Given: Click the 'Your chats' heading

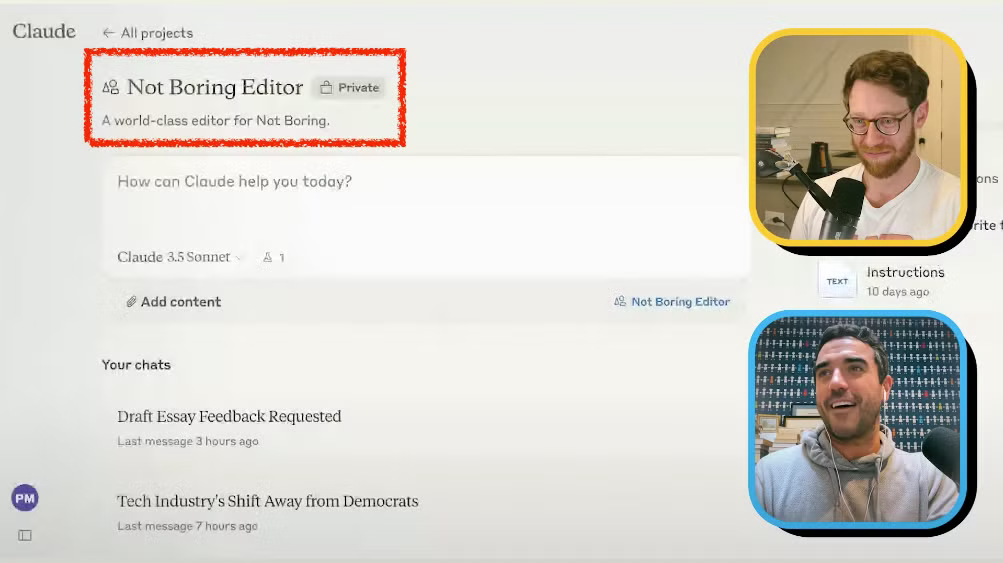Looking at the screenshot, I should (x=136, y=365).
